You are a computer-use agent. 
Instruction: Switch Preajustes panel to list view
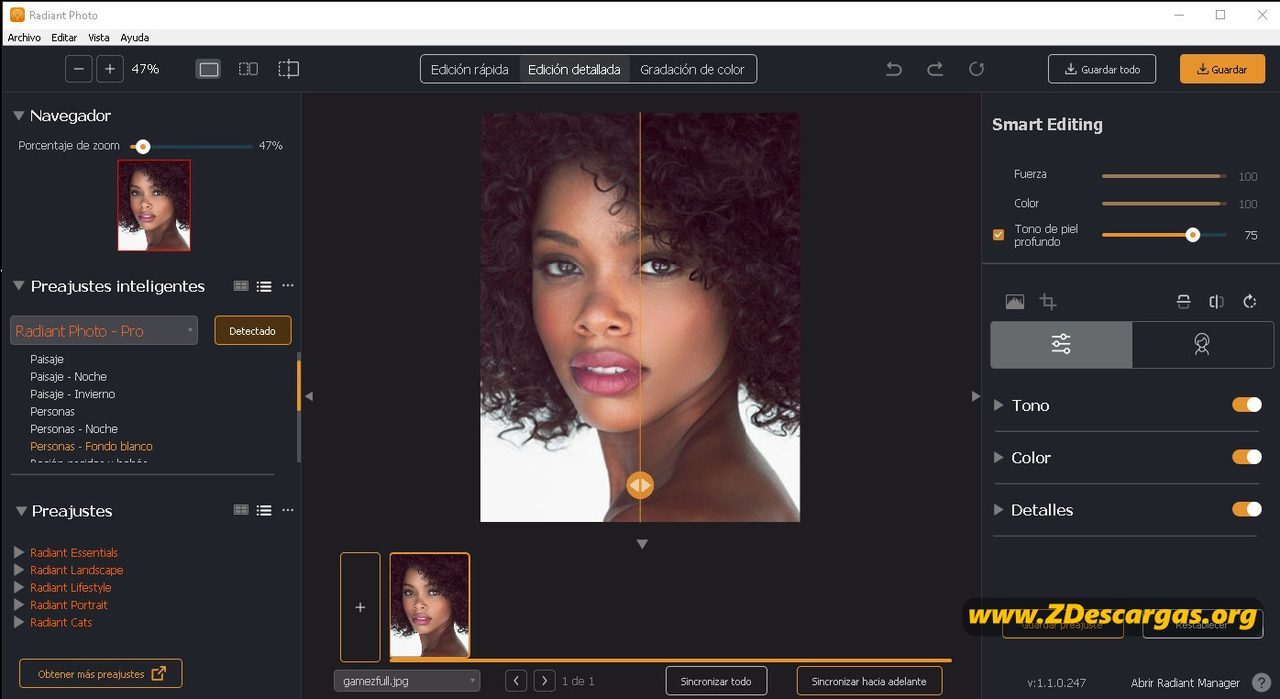(x=264, y=510)
